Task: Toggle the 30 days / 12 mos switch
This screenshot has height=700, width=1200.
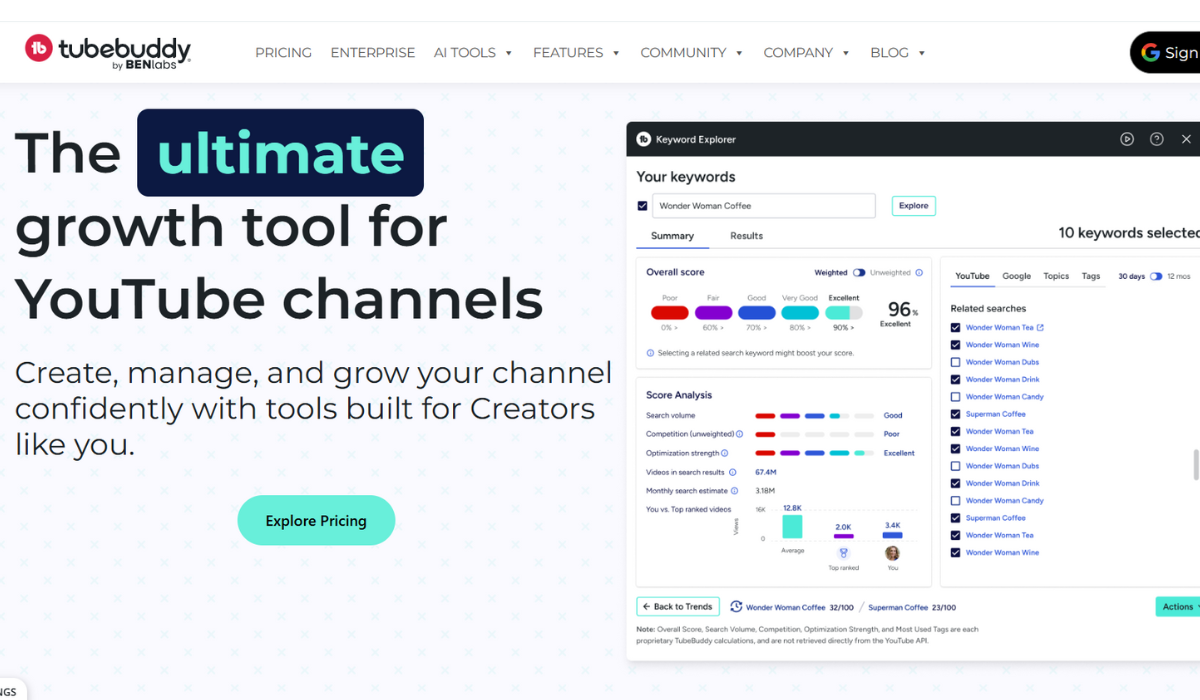Action: 1156,276
